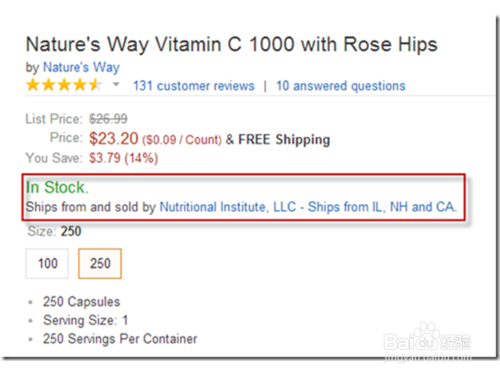Click the struck-through $26.99 list price
The width and height of the screenshot is (500, 375).
click(108, 119)
